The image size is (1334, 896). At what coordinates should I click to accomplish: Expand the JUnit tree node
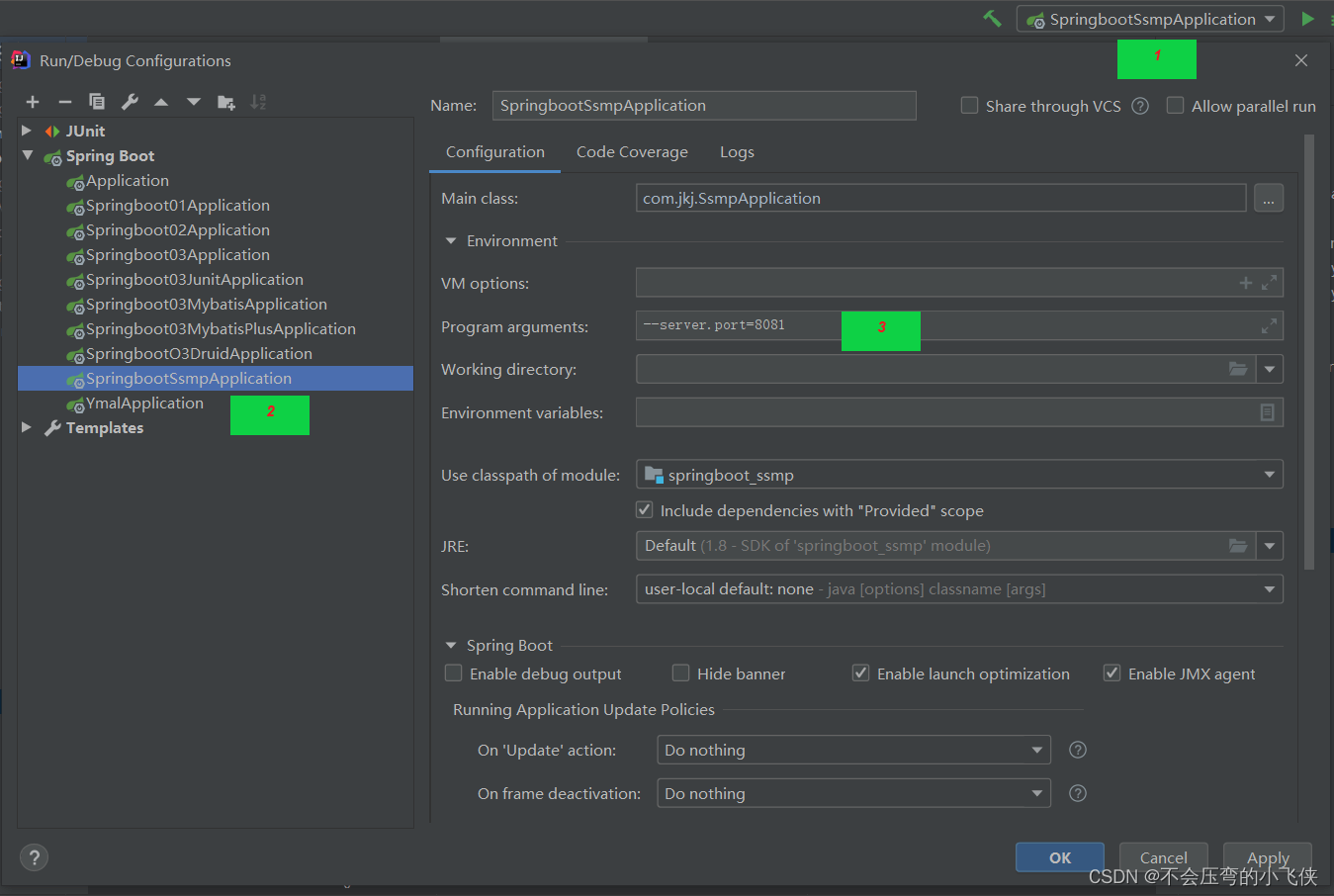point(27,131)
